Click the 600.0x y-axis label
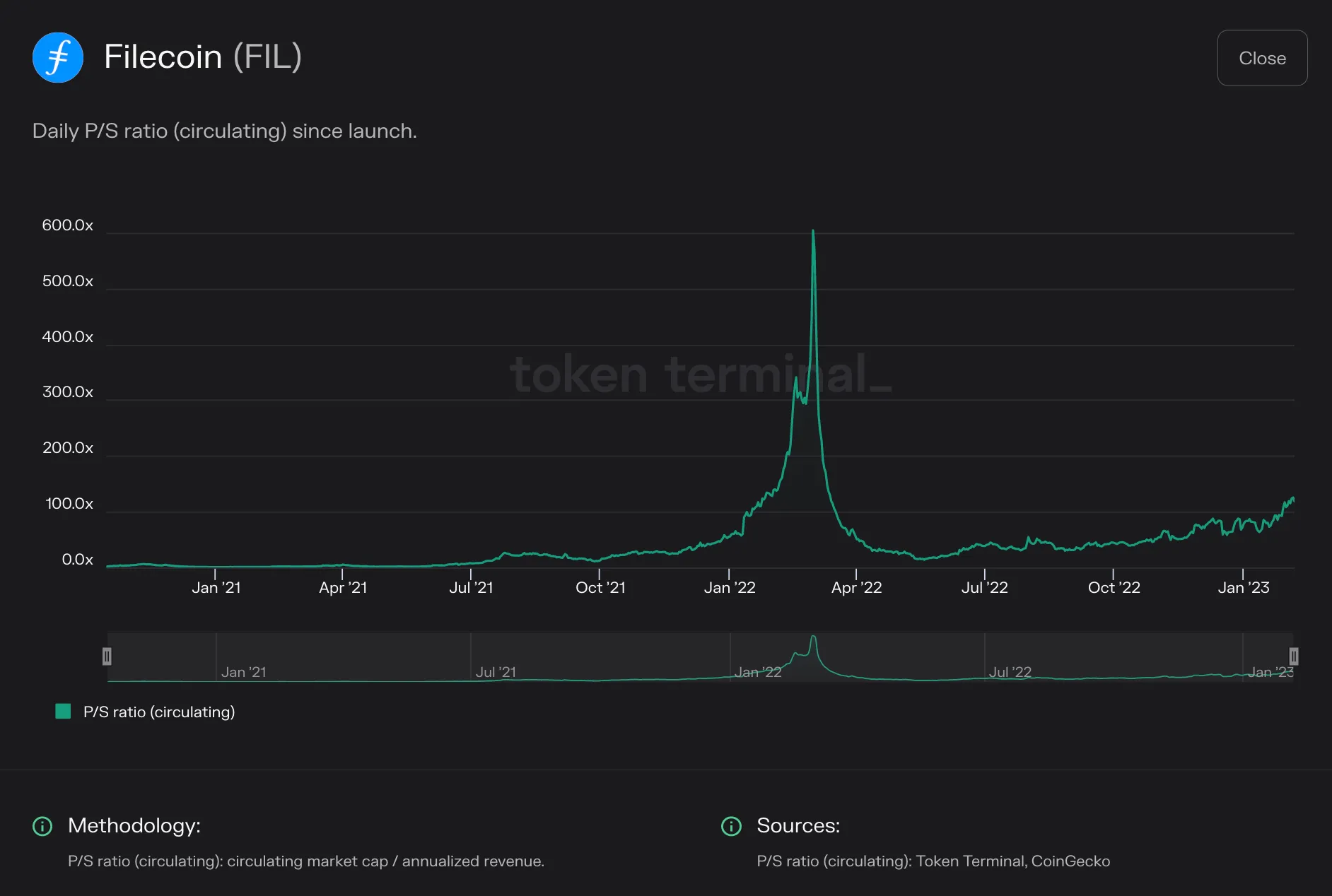This screenshot has width=1332, height=896. pos(68,225)
